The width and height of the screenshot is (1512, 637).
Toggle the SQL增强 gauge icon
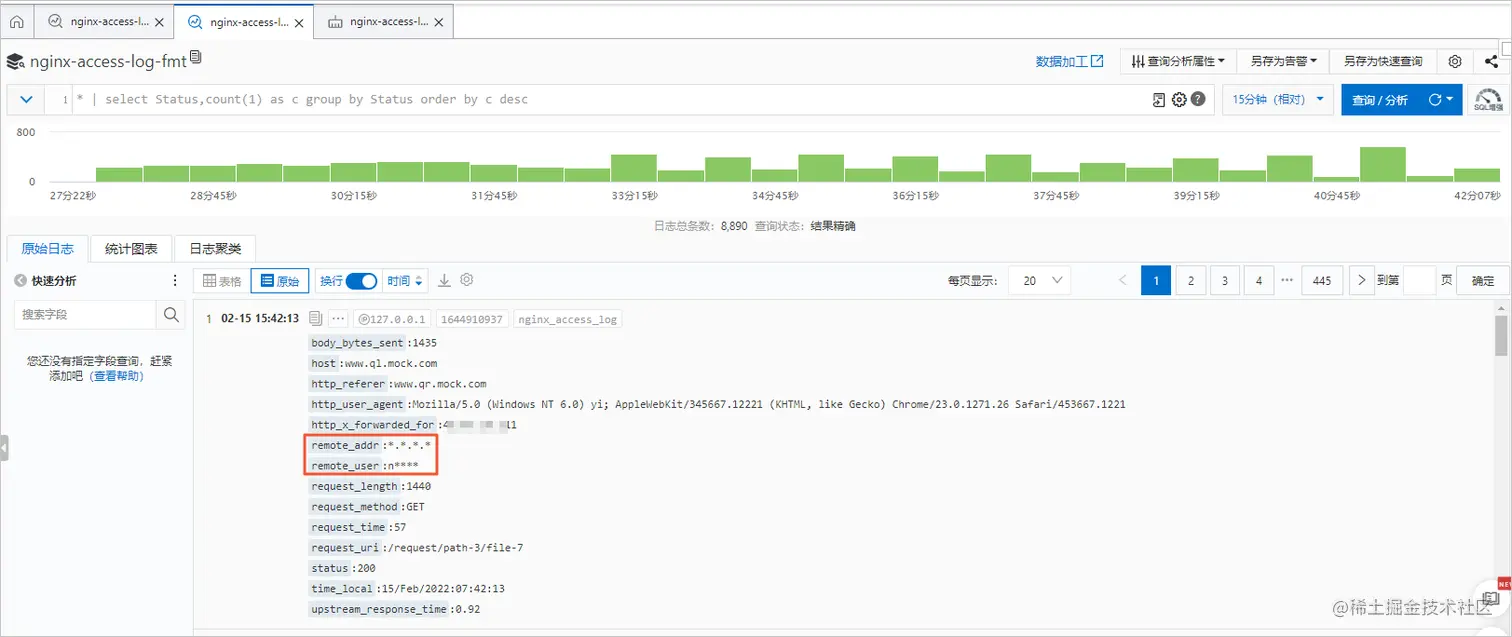(x=1488, y=99)
